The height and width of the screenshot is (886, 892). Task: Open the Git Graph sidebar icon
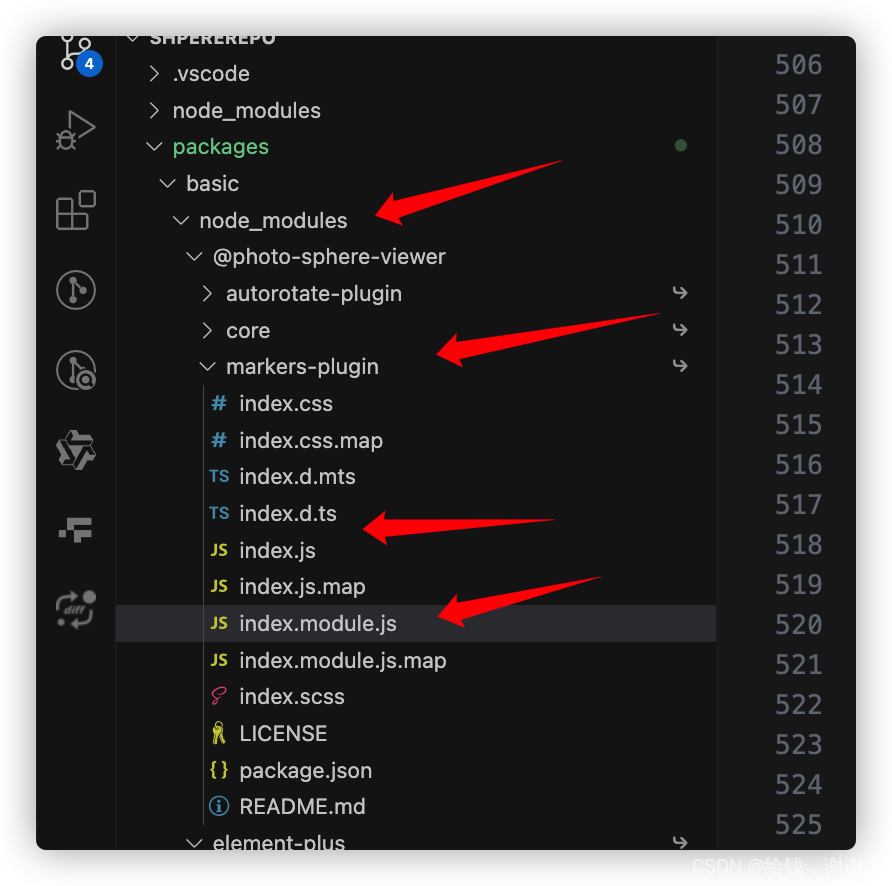click(76, 290)
